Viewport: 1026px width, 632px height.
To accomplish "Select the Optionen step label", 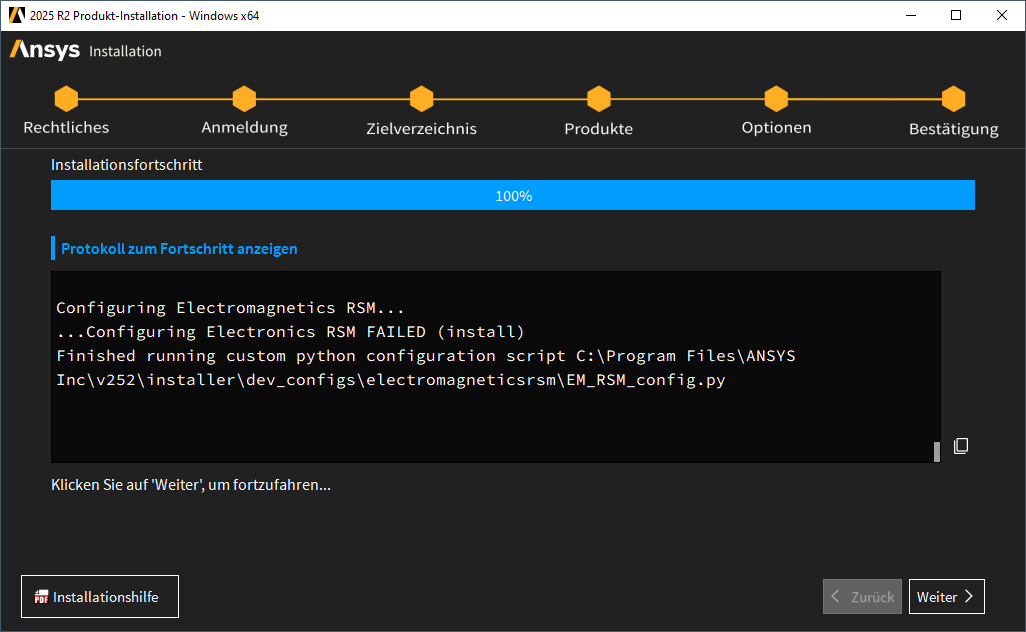I will [776, 128].
